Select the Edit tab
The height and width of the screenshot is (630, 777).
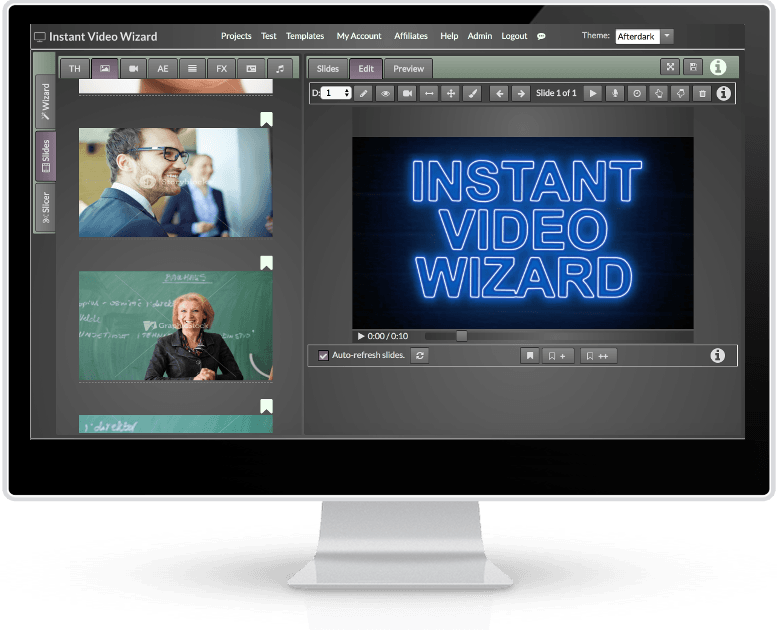pos(366,68)
